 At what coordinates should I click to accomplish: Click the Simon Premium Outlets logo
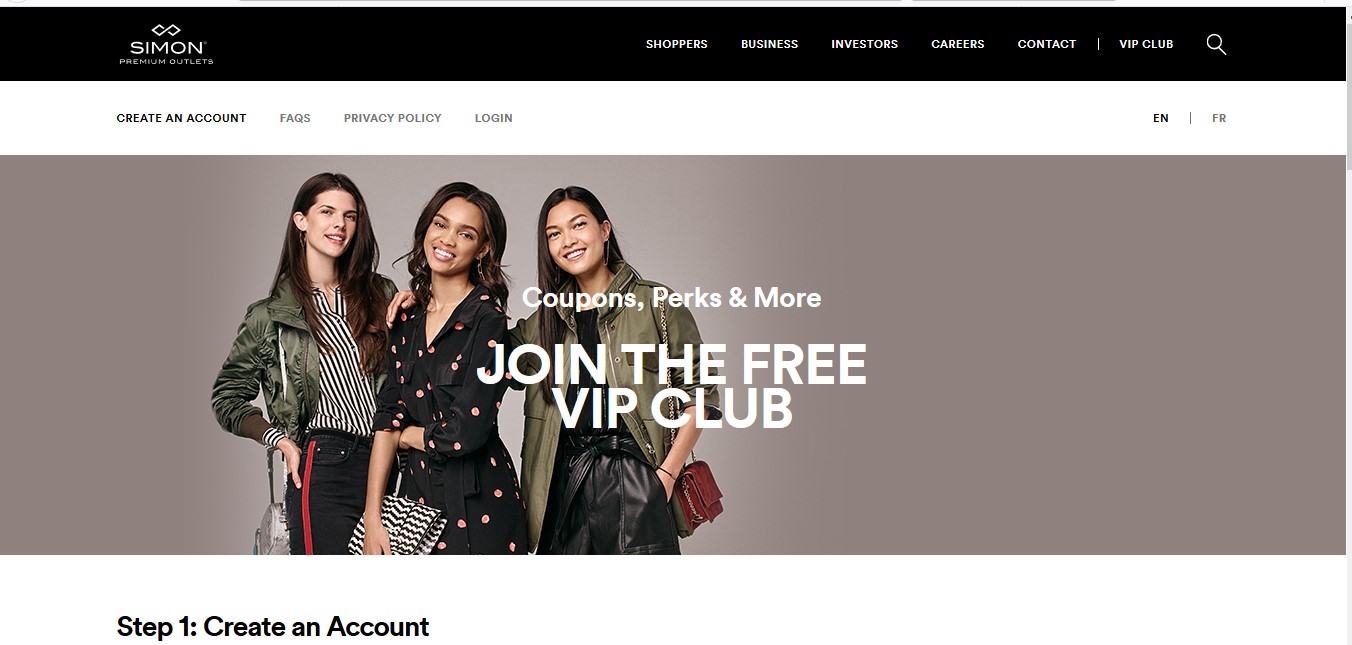(166, 44)
